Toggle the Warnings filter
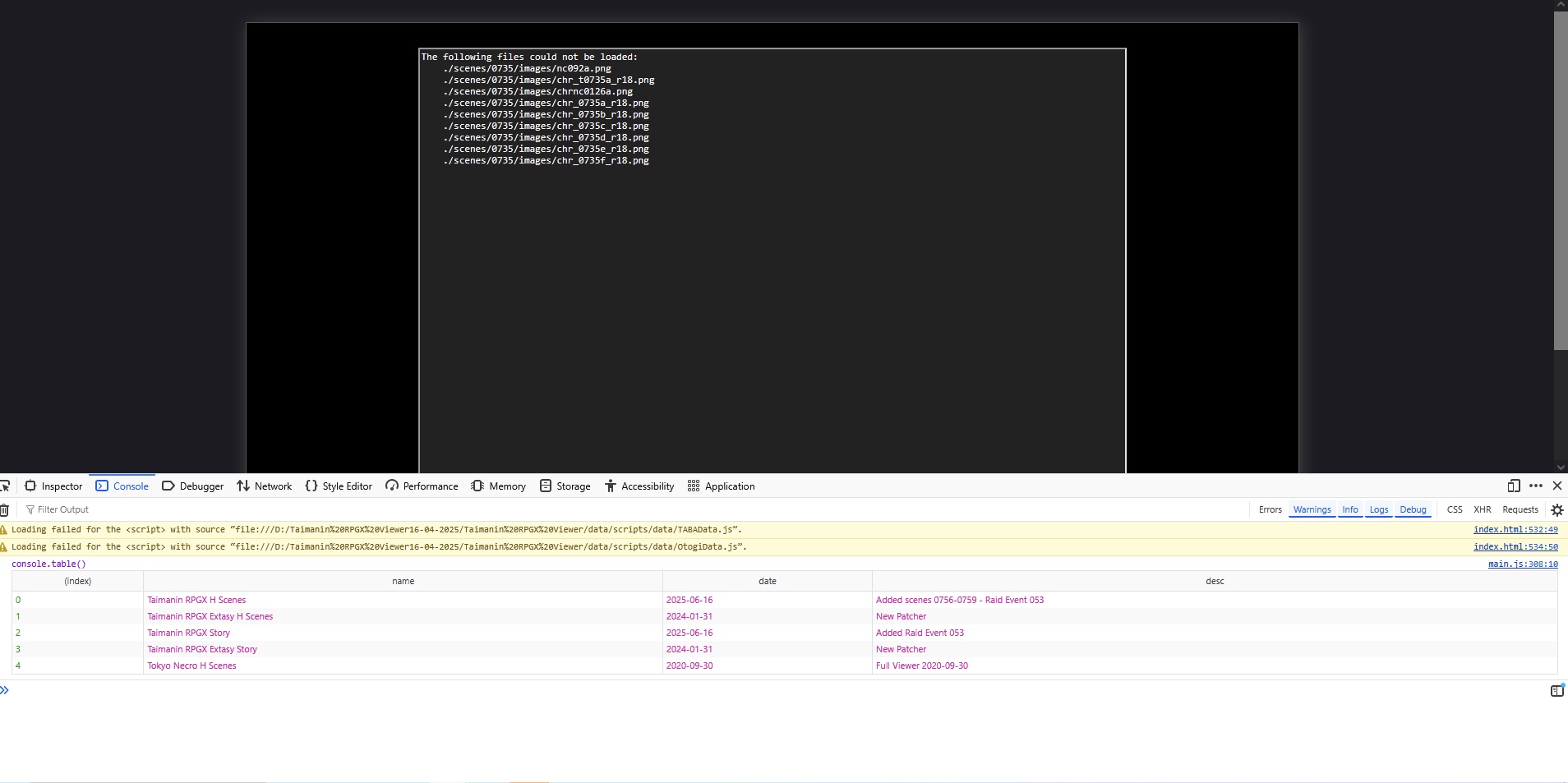The image size is (1568, 783). point(1312,509)
